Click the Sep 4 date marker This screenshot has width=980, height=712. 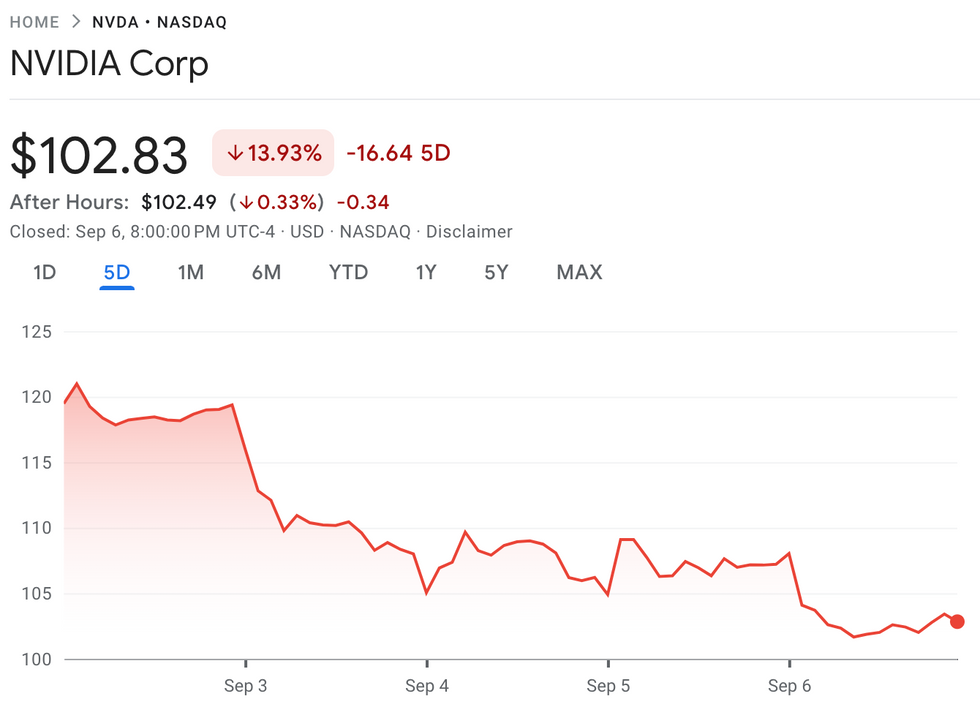click(x=427, y=686)
